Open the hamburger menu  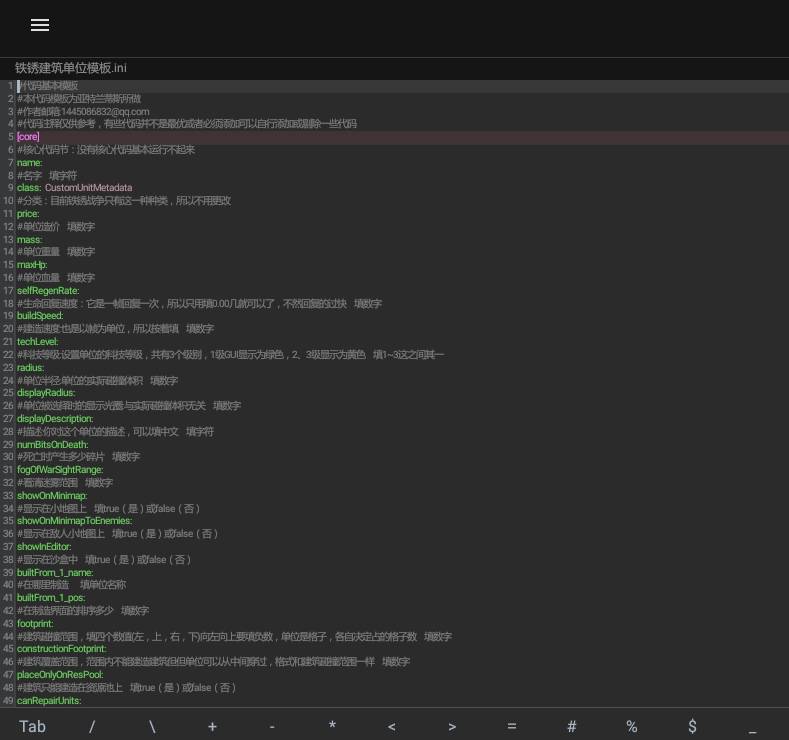[40, 25]
